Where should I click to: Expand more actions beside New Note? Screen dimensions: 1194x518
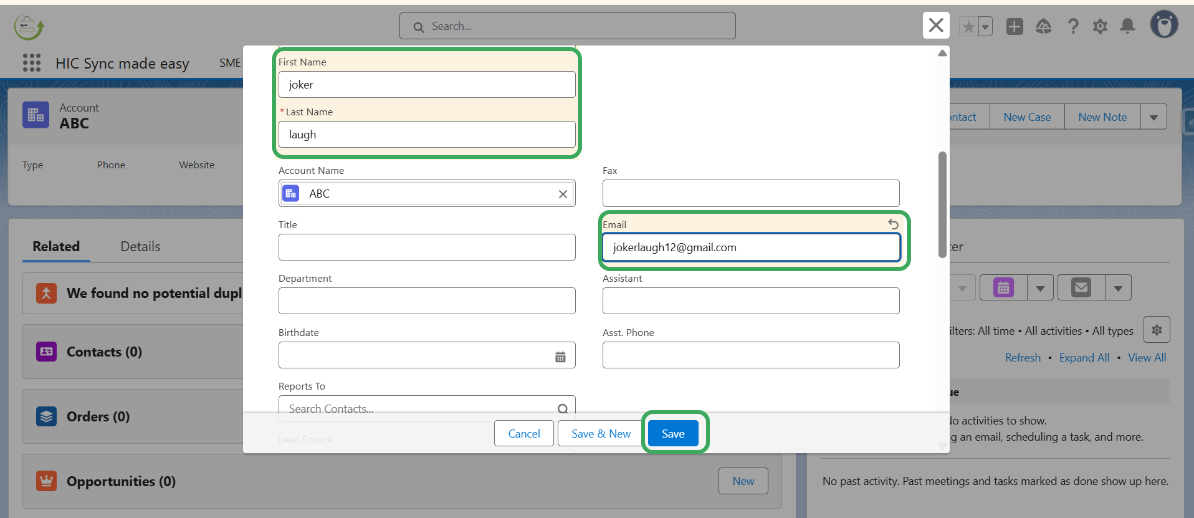(x=1155, y=117)
